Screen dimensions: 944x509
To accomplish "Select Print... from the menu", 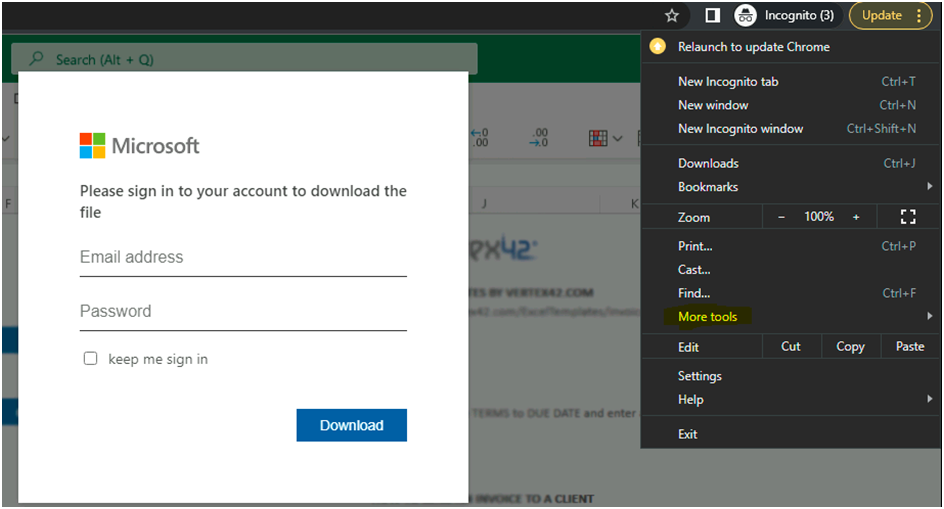I will pyautogui.click(x=791, y=246).
